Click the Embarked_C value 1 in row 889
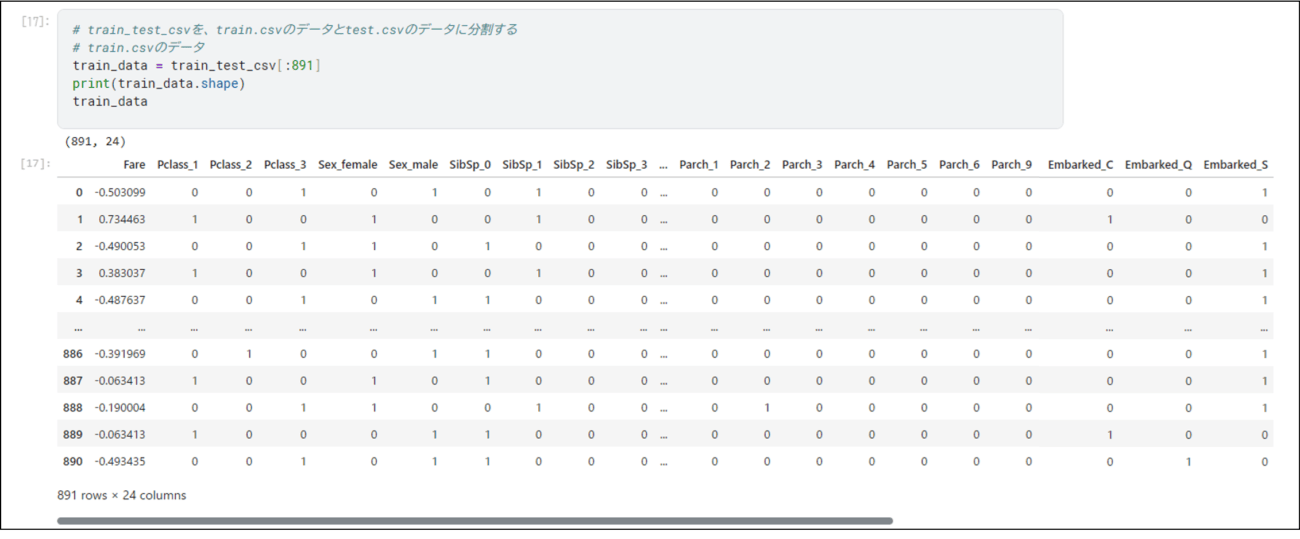 pyautogui.click(x=1109, y=435)
